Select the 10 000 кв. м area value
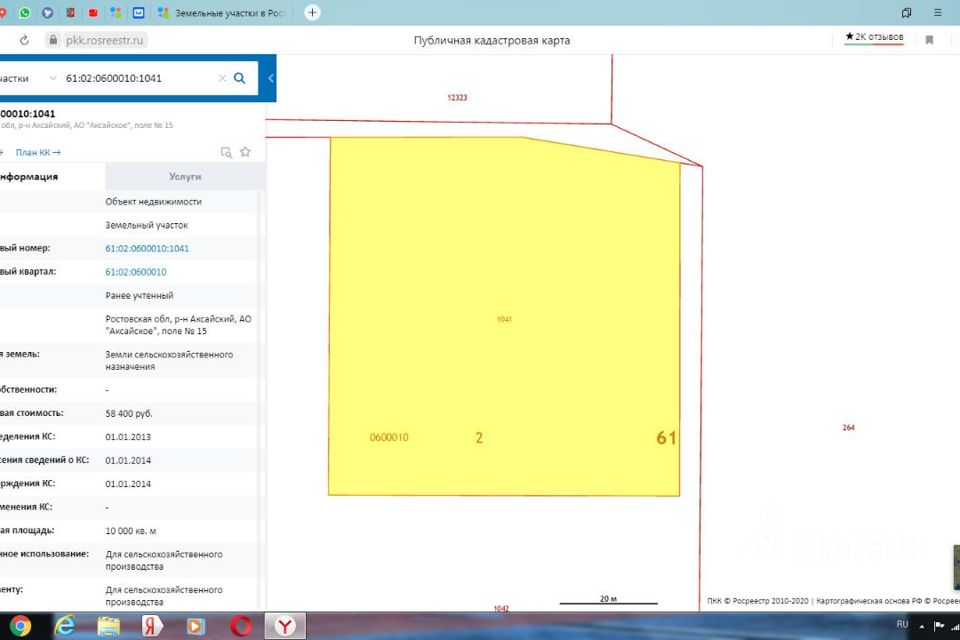This screenshot has height=640, width=960. coord(130,531)
